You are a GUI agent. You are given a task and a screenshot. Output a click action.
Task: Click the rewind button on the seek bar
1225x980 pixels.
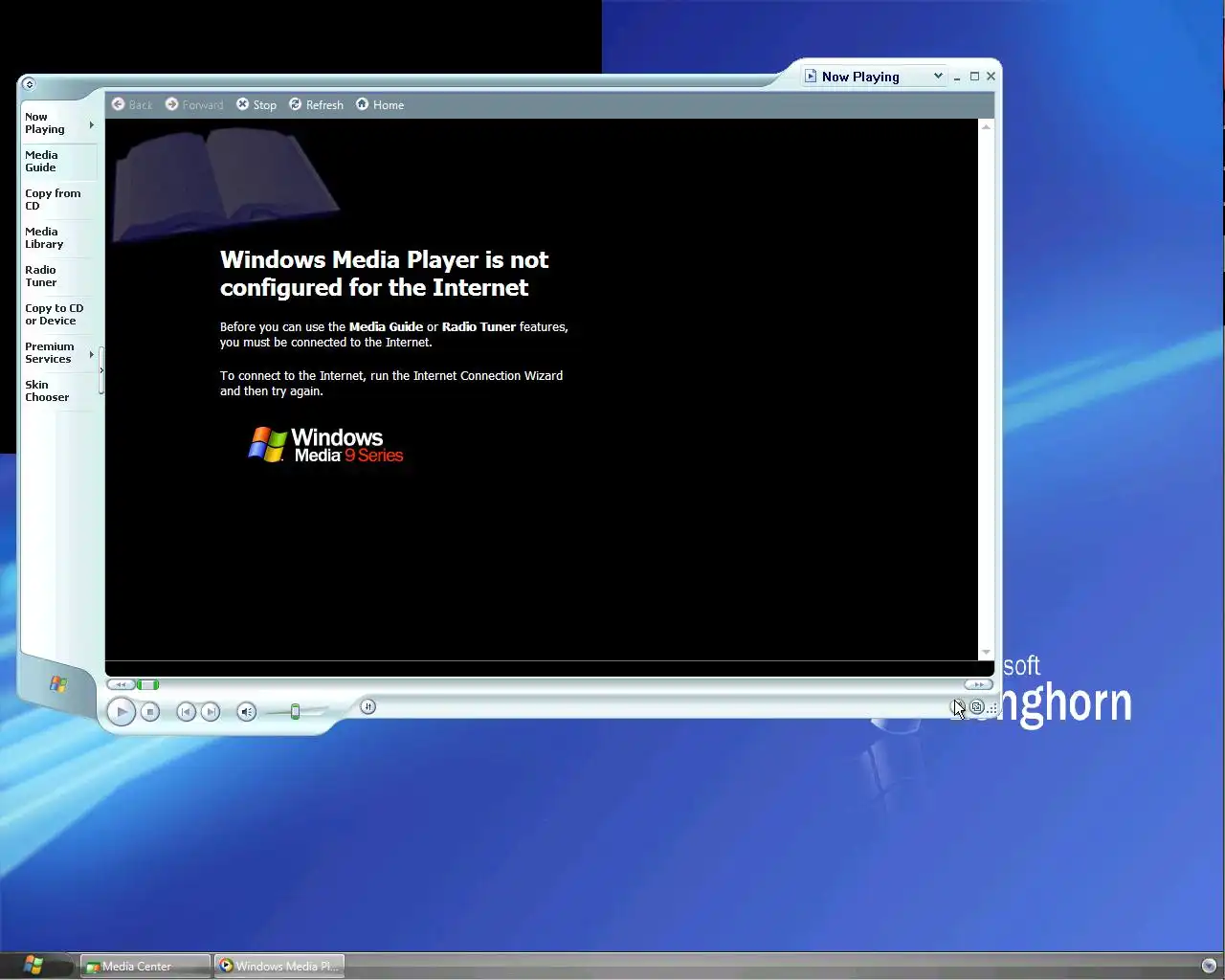click(x=121, y=684)
